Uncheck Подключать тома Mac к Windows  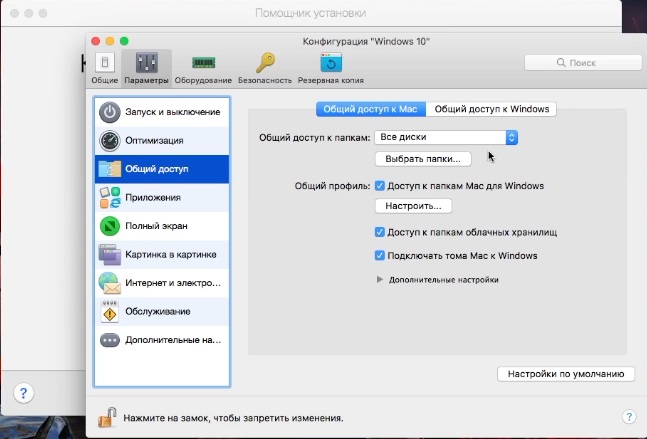click(x=380, y=256)
